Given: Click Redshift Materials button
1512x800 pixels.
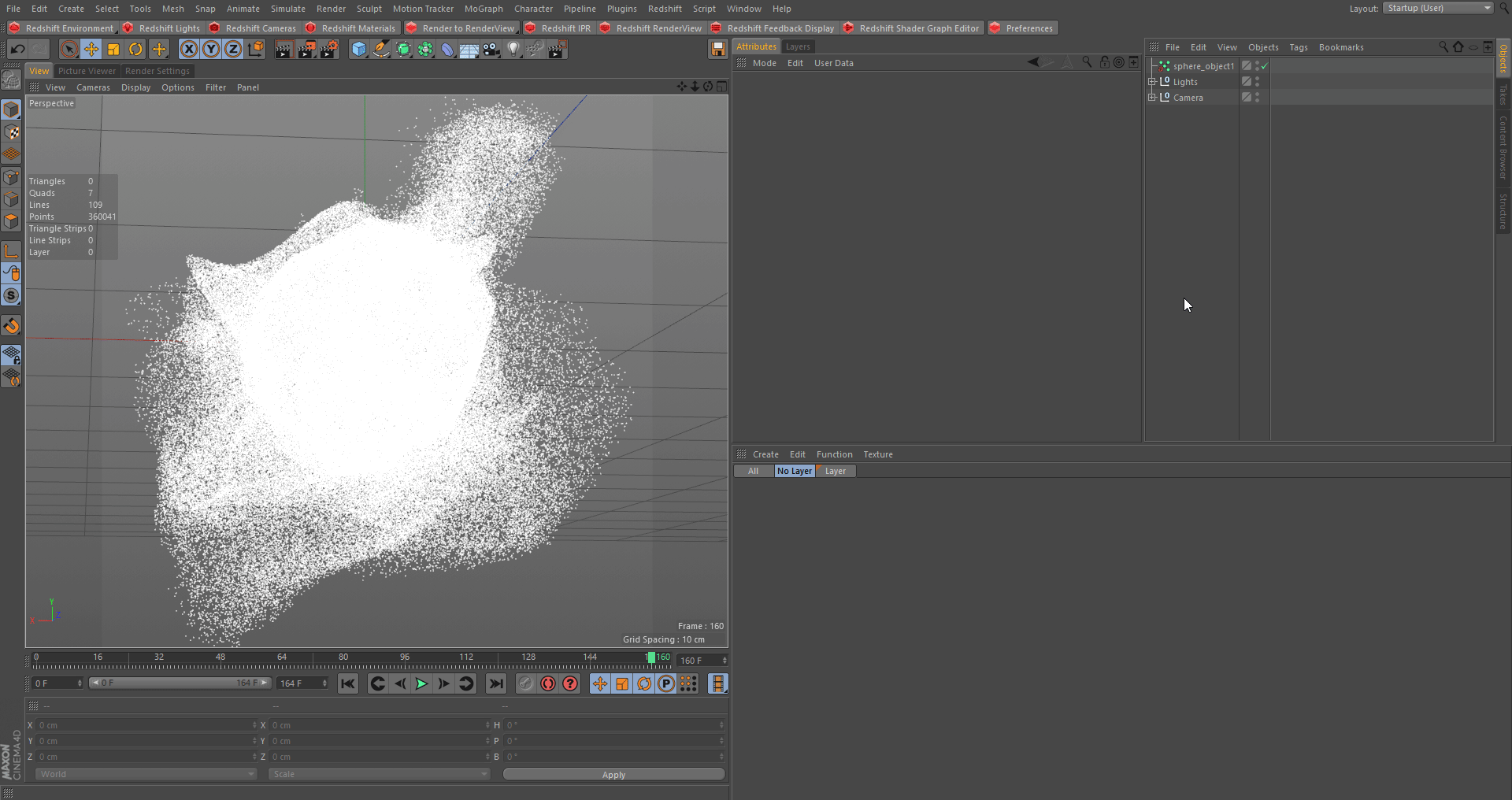Looking at the screenshot, I should (350, 28).
